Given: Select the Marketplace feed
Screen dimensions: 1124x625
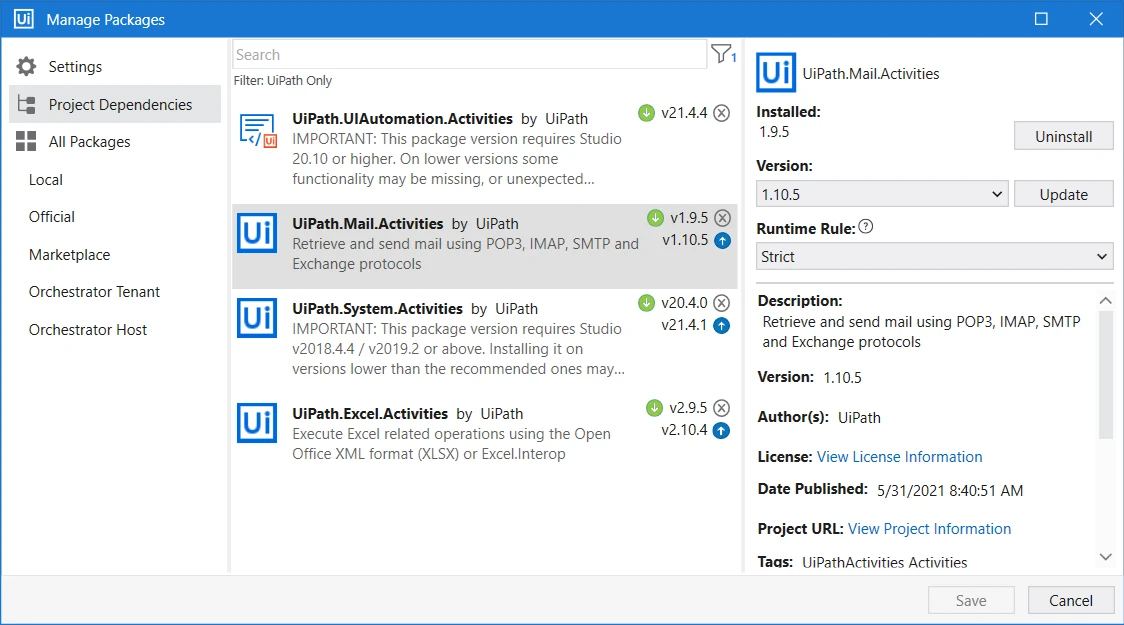Looking at the screenshot, I should click(70, 255).
